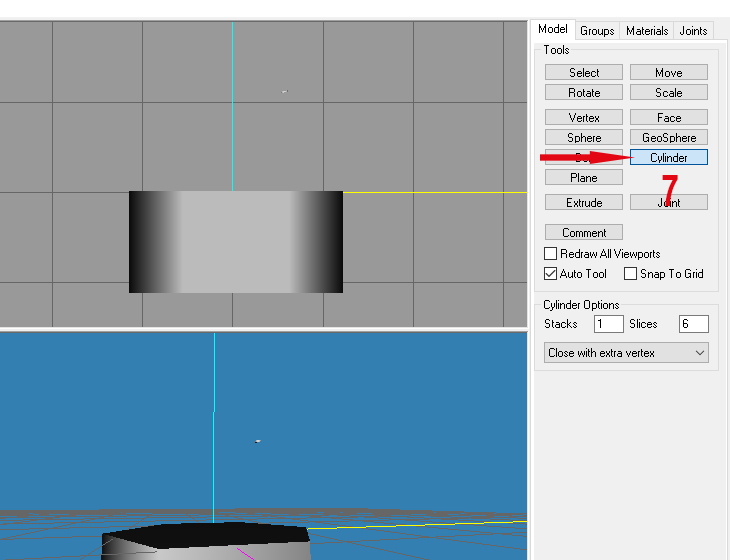Toggle Snap To Grid checkbox
This screenshot has width=730, height=560.
(x=631, y=274)
